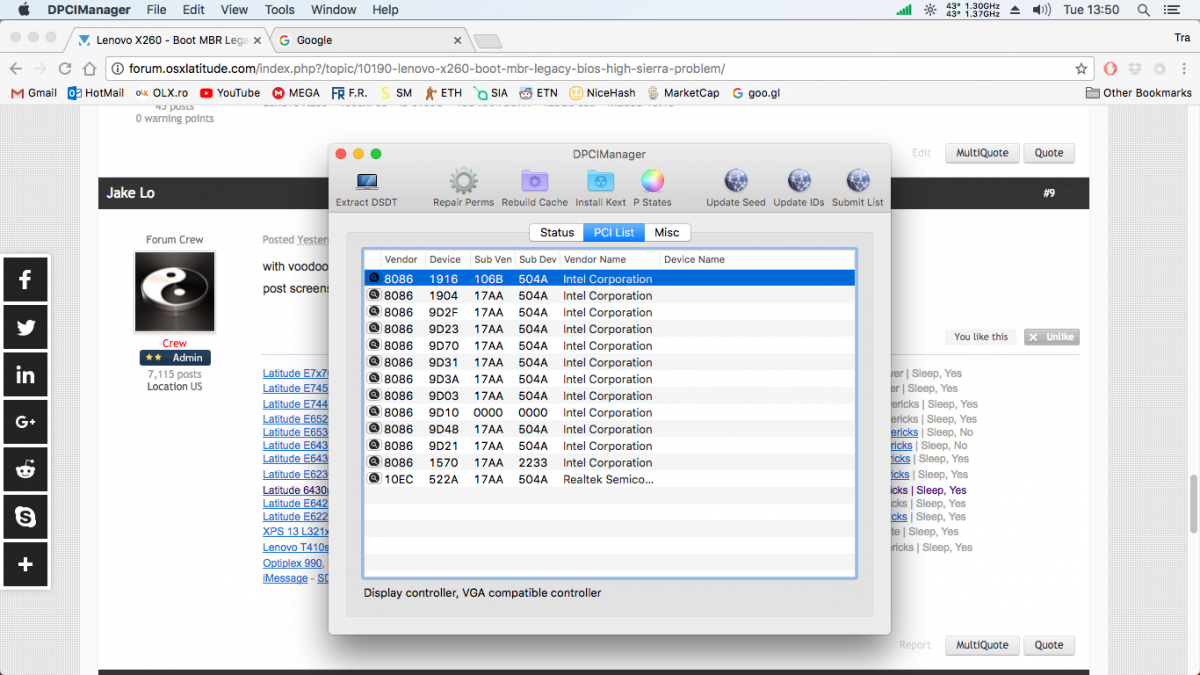Click the bottom Quote button
The width and height of the screenshot is (1200, 675).
(x=1049, y=645)
